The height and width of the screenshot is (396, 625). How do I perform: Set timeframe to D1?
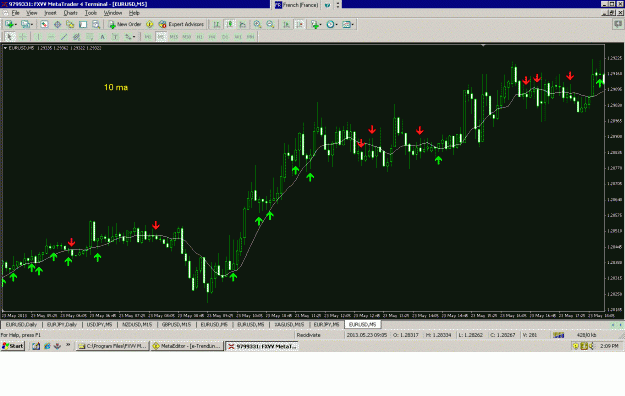coord(225,37)
